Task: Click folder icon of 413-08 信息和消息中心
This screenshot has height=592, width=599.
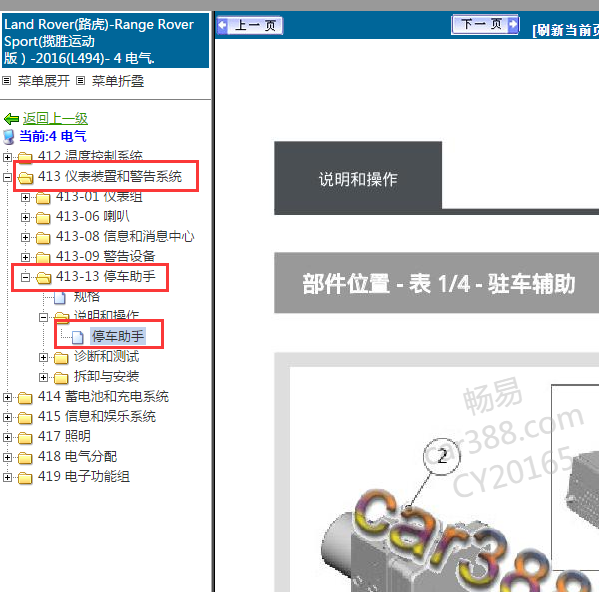Action: tap(43, 238)
